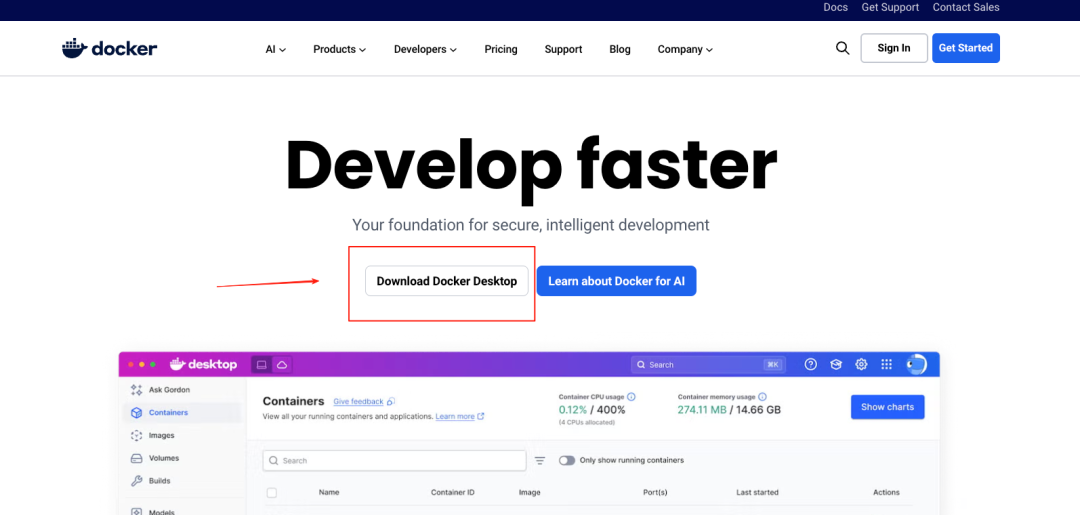Click the Actions column header
The height and width of the screenshot is (515, 1080).
coord(886,492)
